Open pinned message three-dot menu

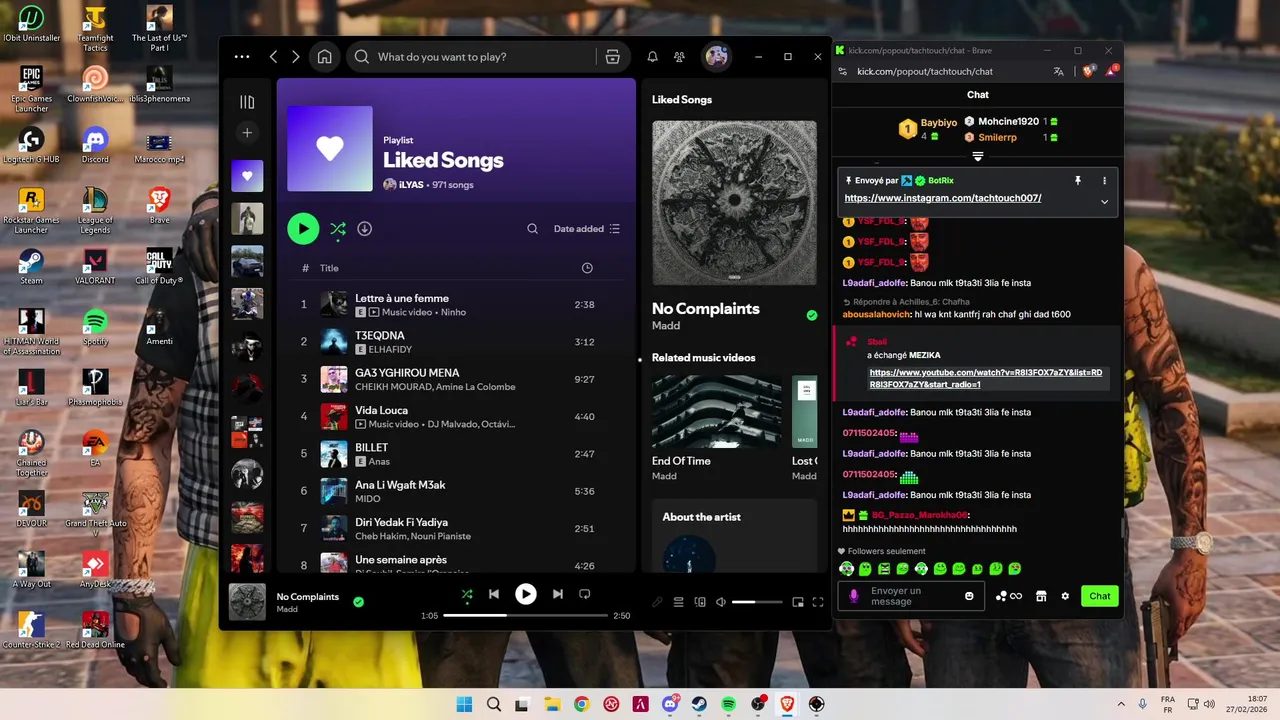pyautogui.click(x=1104, y=181)
